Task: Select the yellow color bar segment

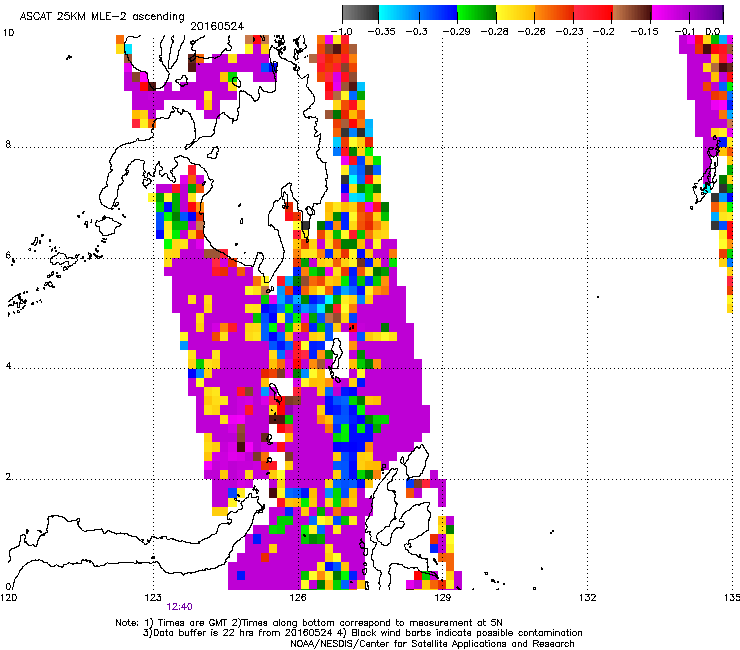Action: tap(515, 12)
